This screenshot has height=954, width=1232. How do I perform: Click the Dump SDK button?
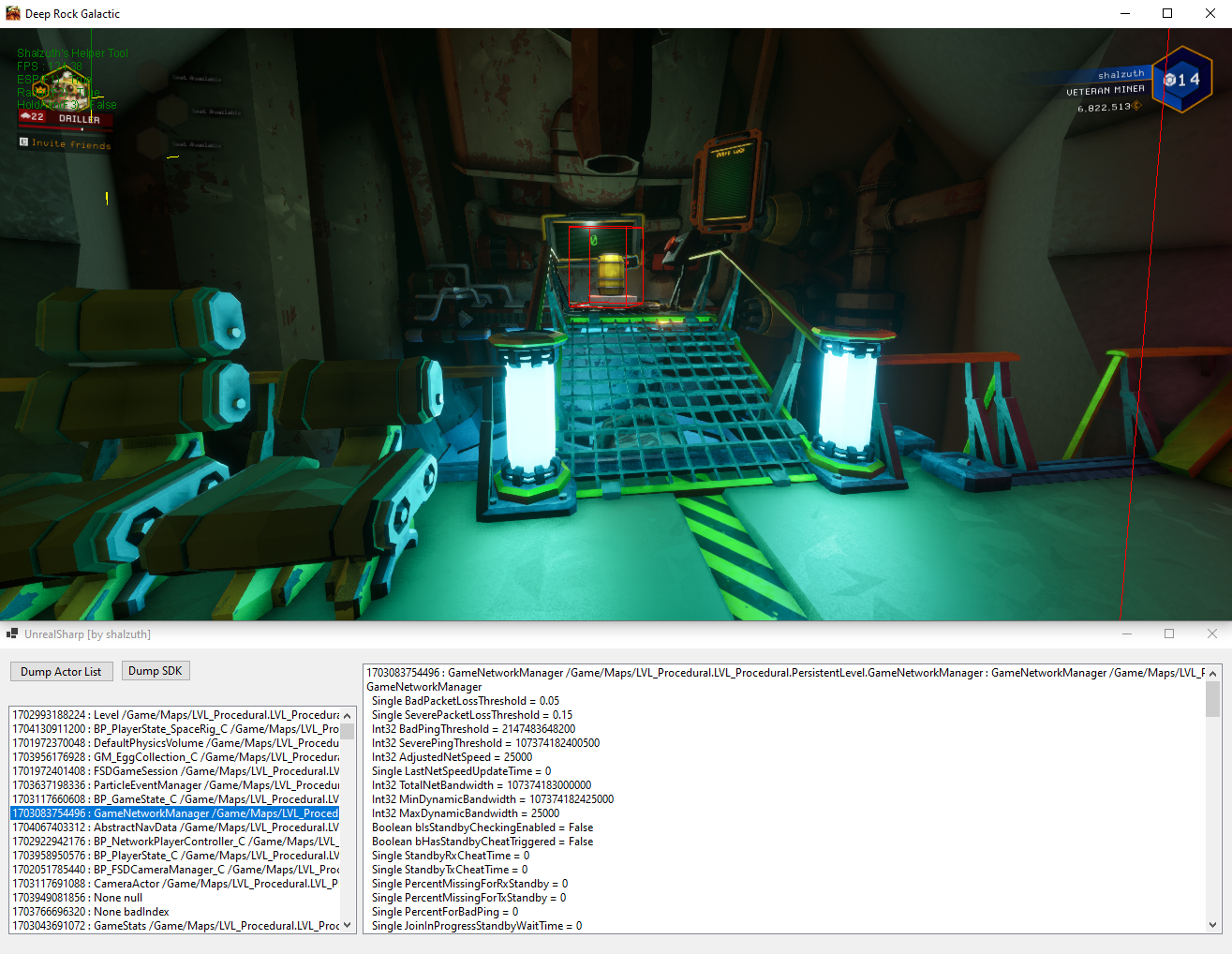click(156, 671)
